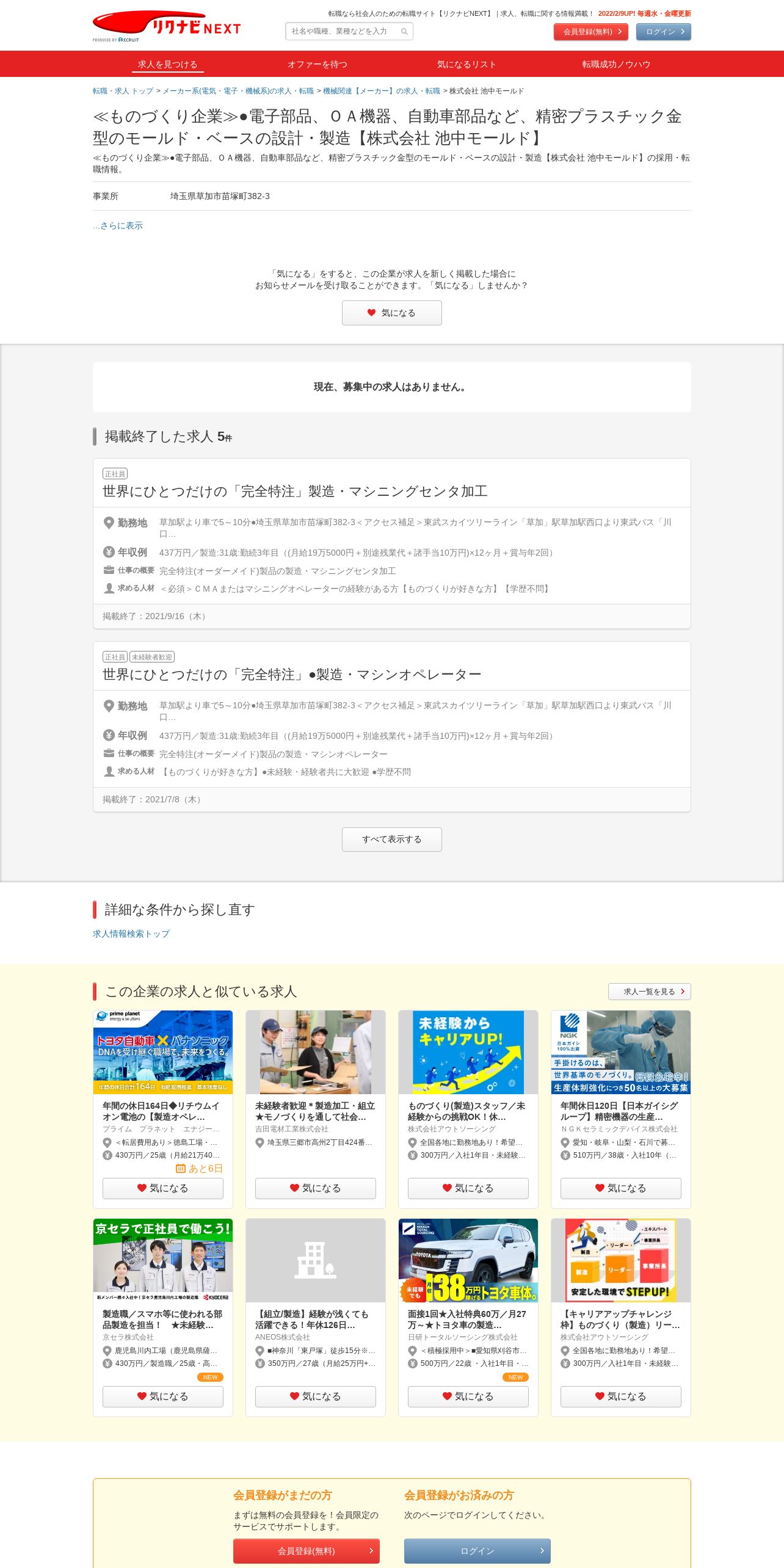Open 機械関連【メーカー】 breadcrumb link

point(382,91)
